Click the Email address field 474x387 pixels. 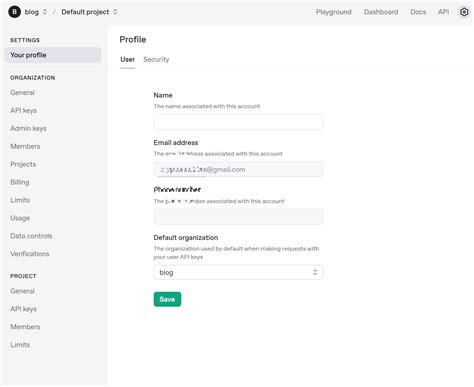tap(238, 169)
